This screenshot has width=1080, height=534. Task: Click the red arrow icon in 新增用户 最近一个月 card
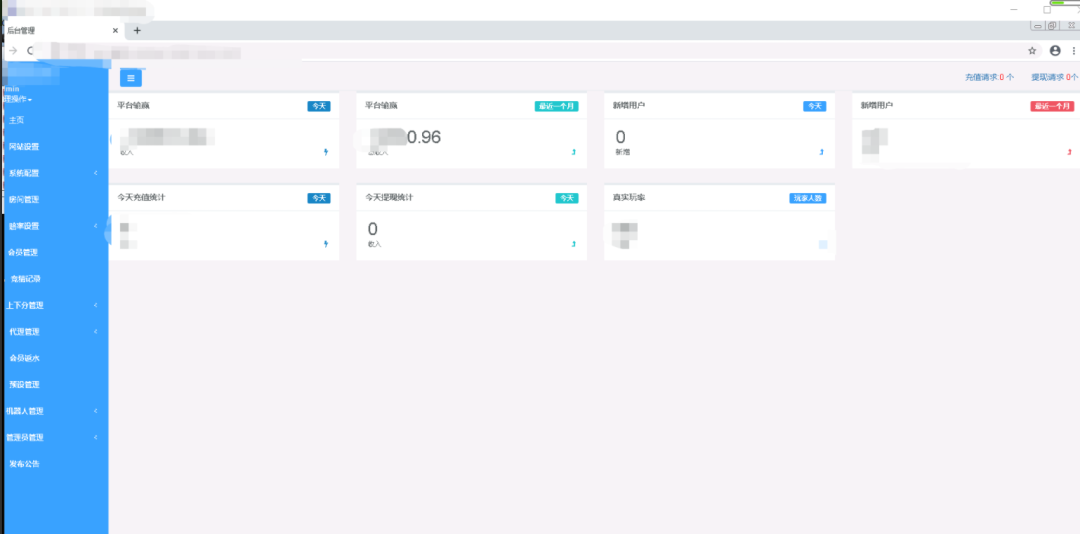[x=1070, y=152]
